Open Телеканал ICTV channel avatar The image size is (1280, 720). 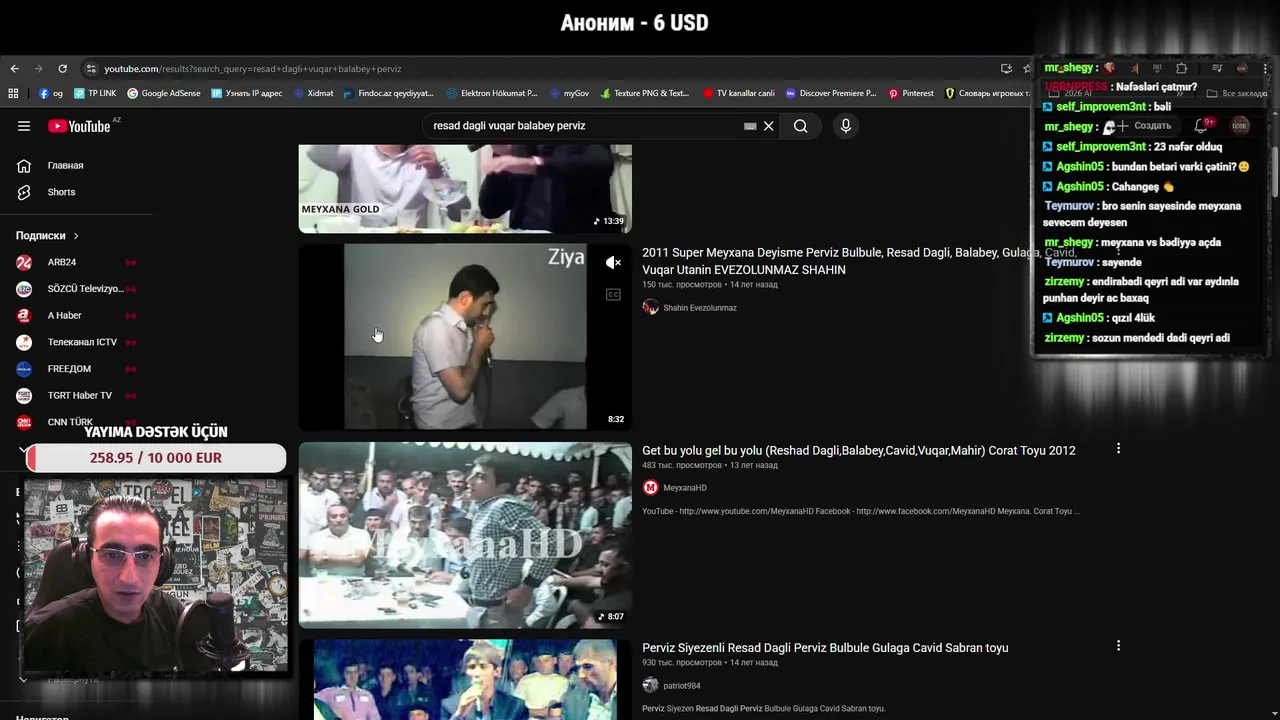point(24,342)
